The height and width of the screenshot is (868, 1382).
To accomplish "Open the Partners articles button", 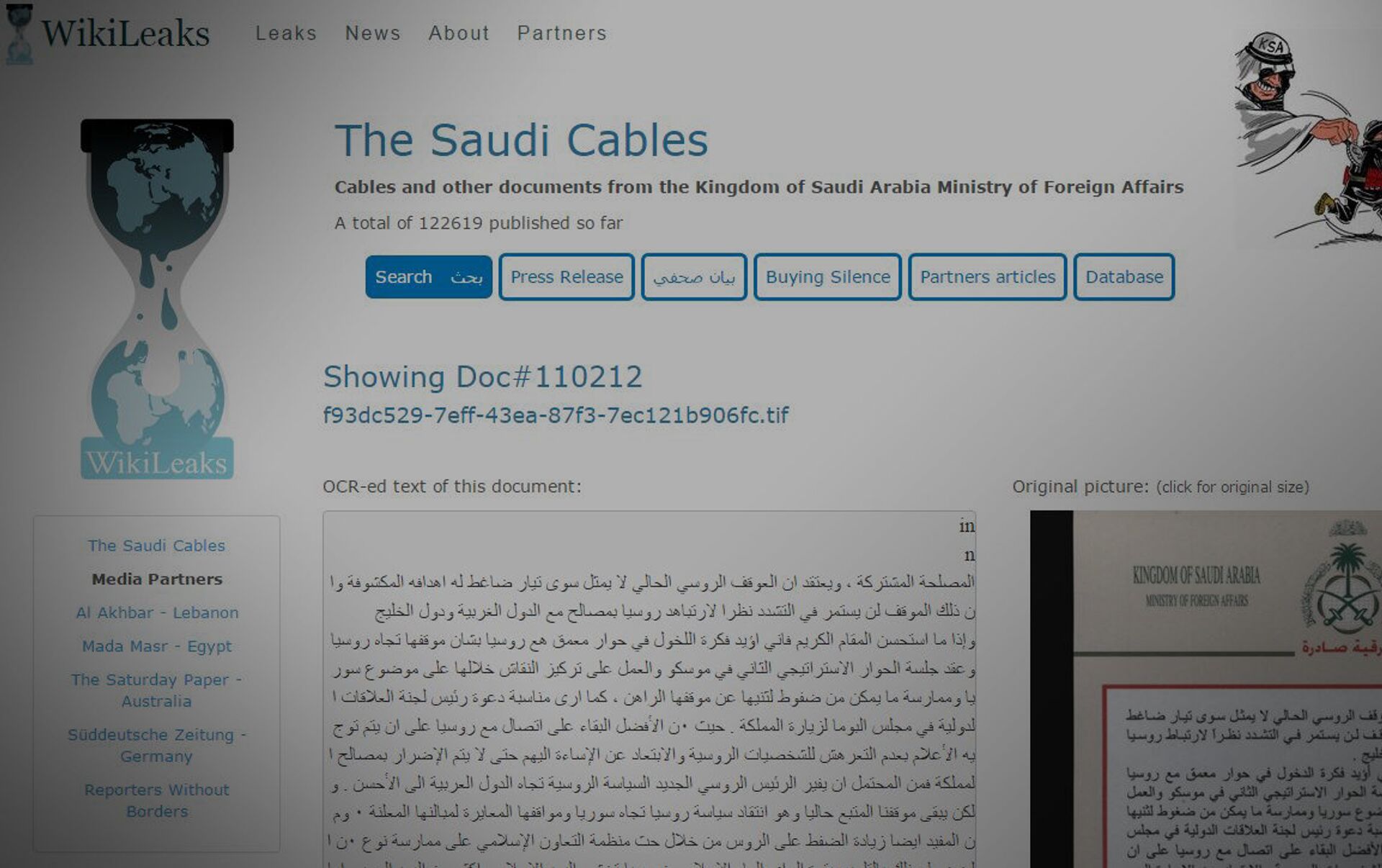I will [x=988, y=277].
